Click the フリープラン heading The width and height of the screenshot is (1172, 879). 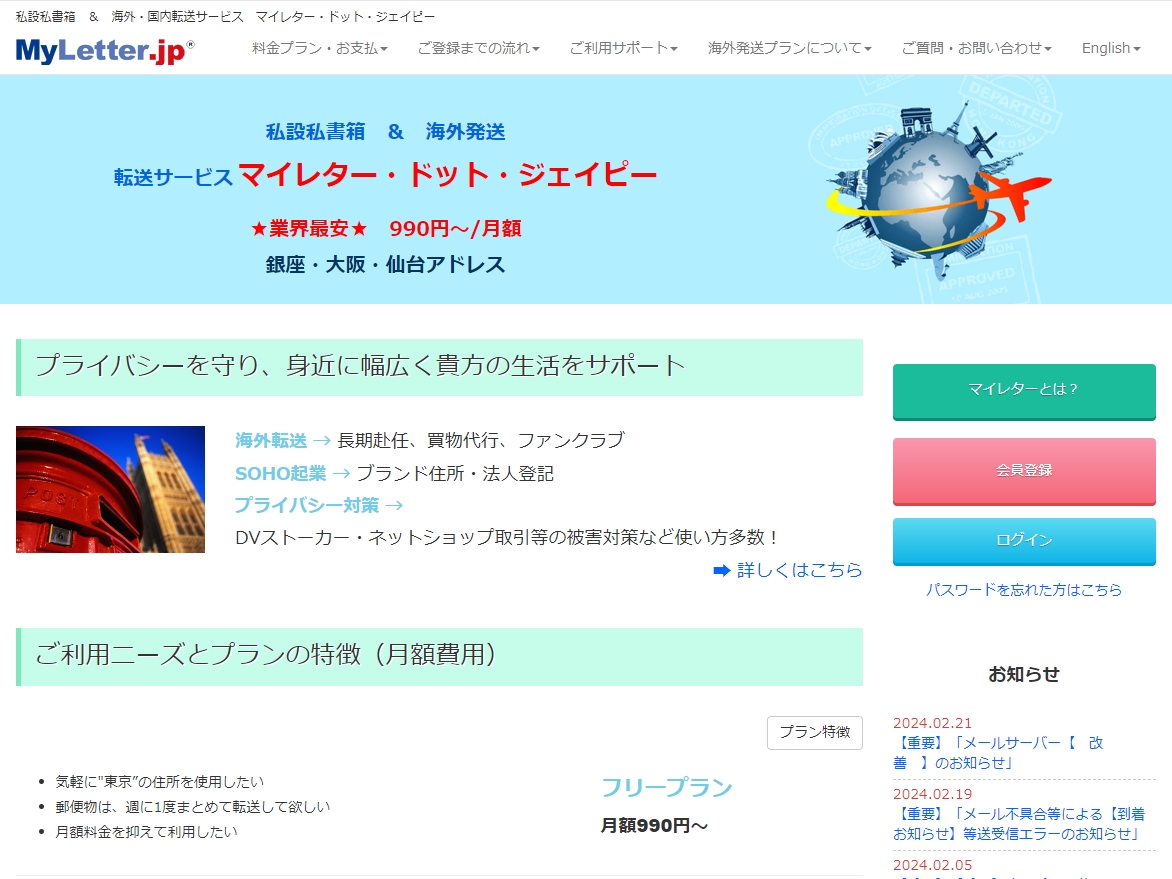(x=666, y=788)
